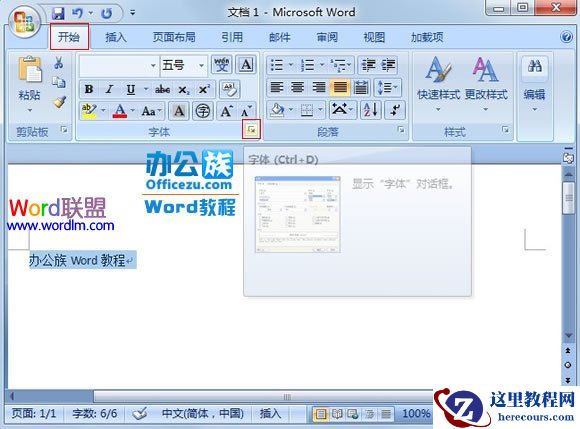Pick text highlight color

point(89,111)
